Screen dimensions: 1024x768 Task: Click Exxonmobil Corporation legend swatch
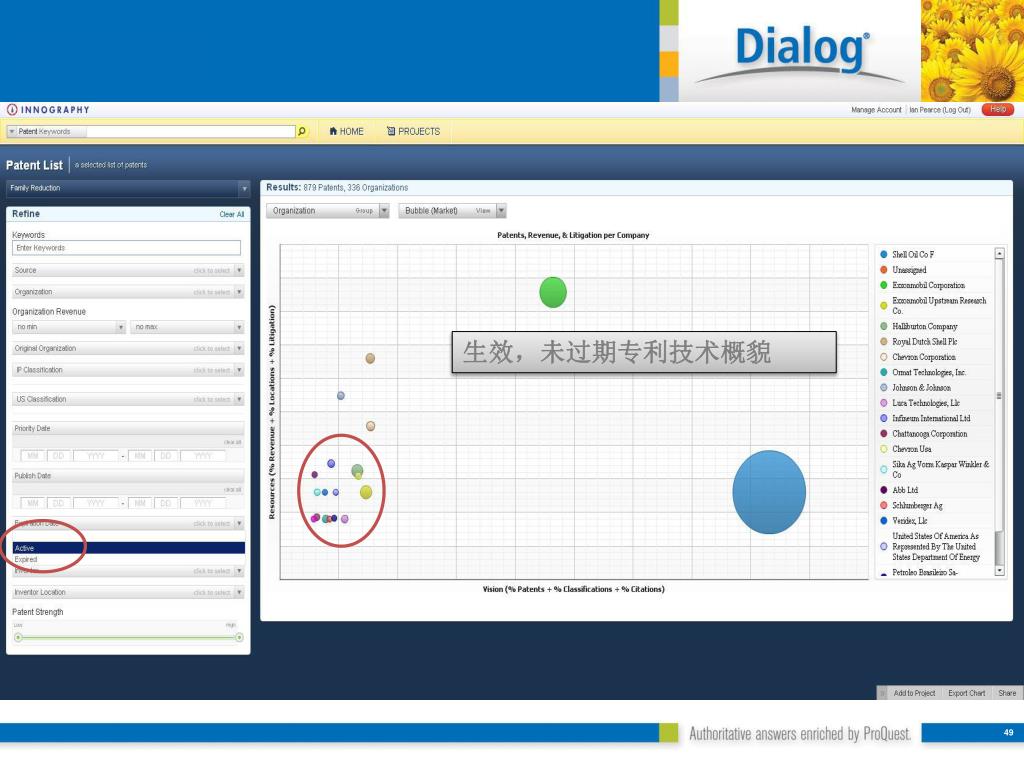click(x=884, y=285)
